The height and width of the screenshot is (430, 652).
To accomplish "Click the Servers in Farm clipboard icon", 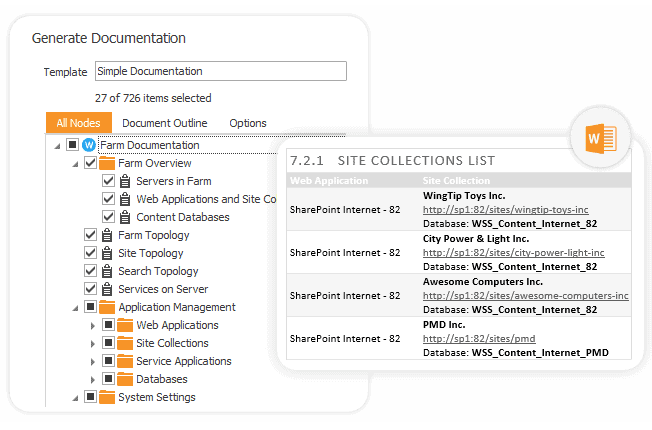I will [125, 182].
